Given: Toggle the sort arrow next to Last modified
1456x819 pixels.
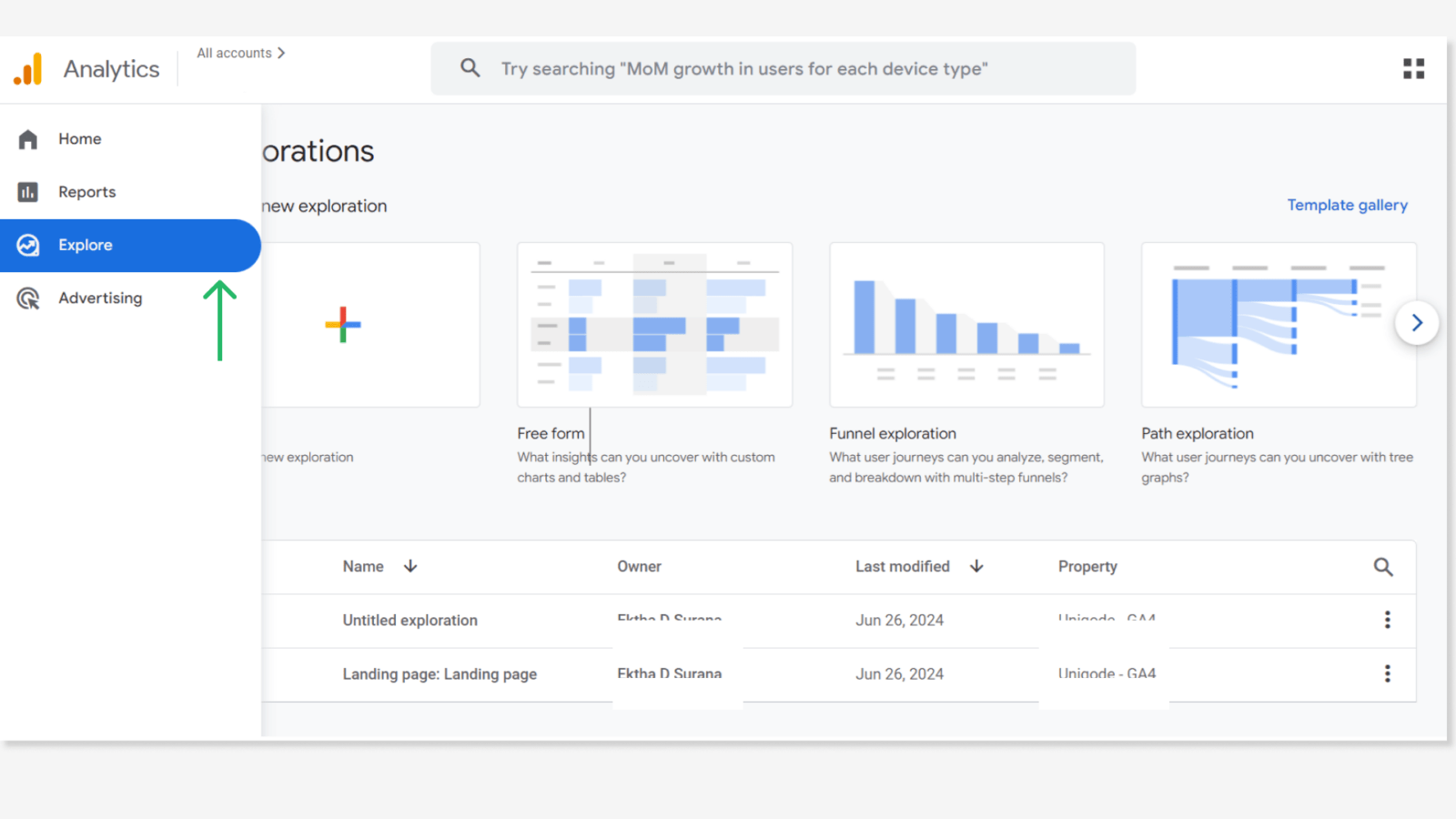Looking at the screenshot, I should click(976, 566).
